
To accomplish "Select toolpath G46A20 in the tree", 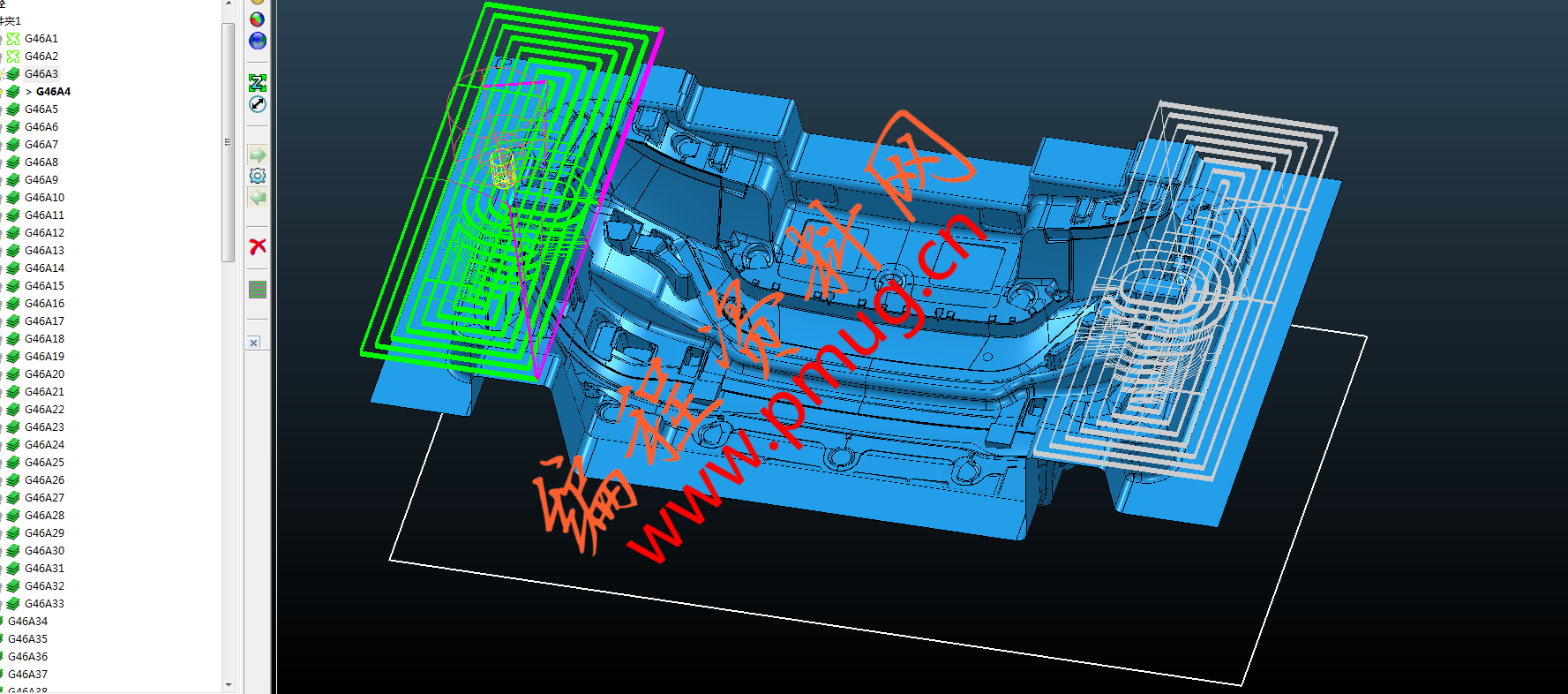I will (44, 374).
